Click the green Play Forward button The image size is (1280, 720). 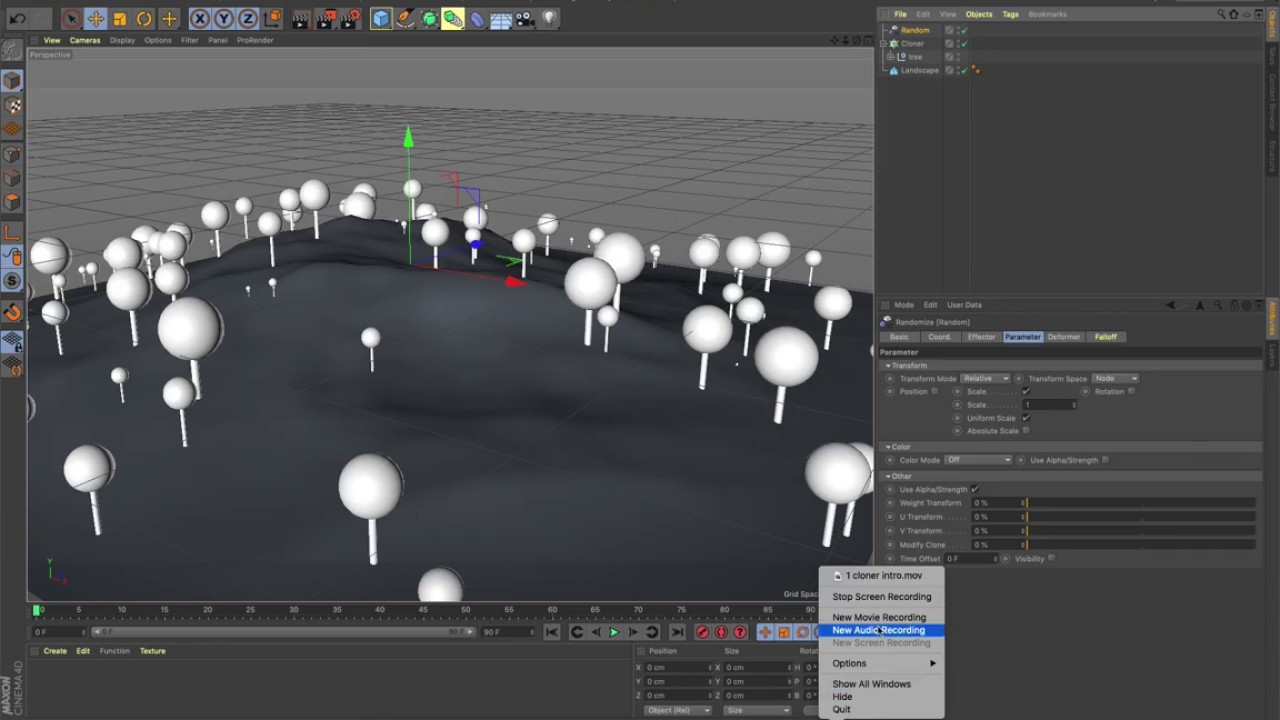pyautogui.click(x=614, y=632)
